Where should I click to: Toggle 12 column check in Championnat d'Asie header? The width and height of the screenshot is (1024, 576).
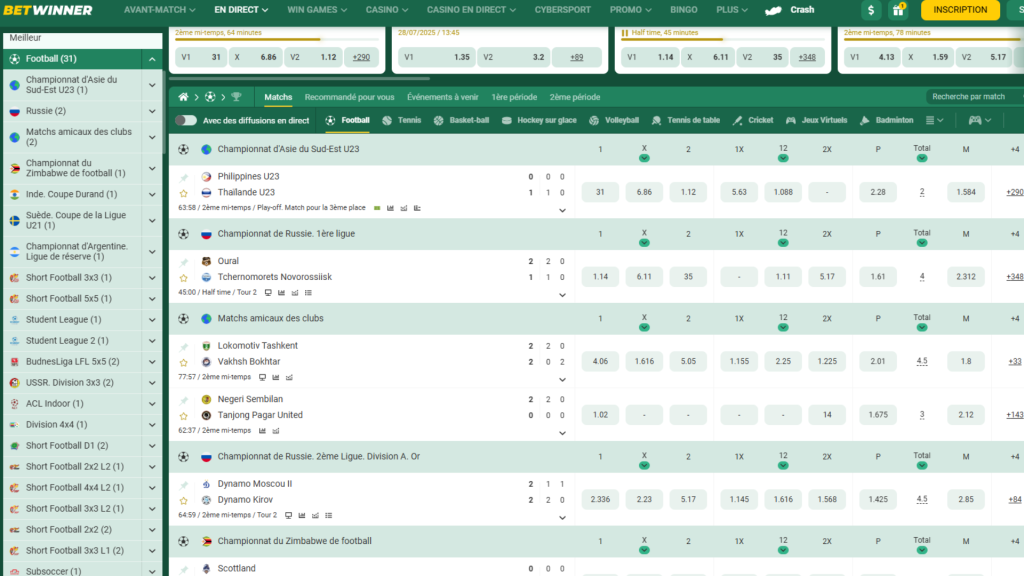783,158
